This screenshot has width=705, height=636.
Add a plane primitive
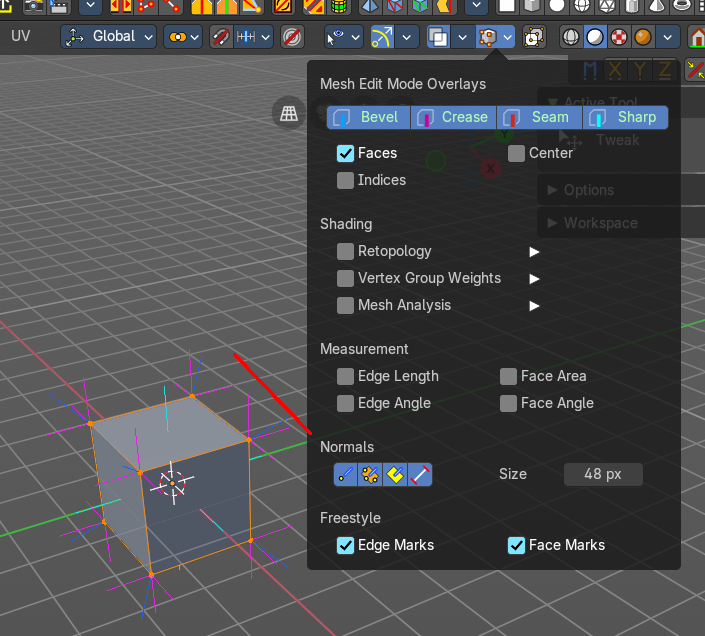pos(506,5)
